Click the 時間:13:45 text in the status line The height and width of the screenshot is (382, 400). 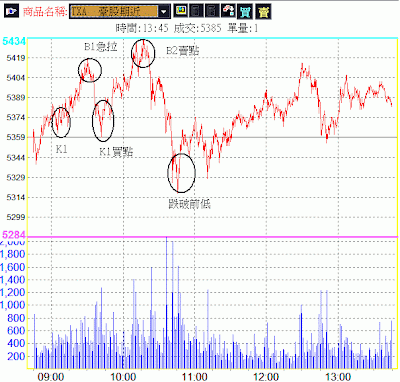[142, 28]
